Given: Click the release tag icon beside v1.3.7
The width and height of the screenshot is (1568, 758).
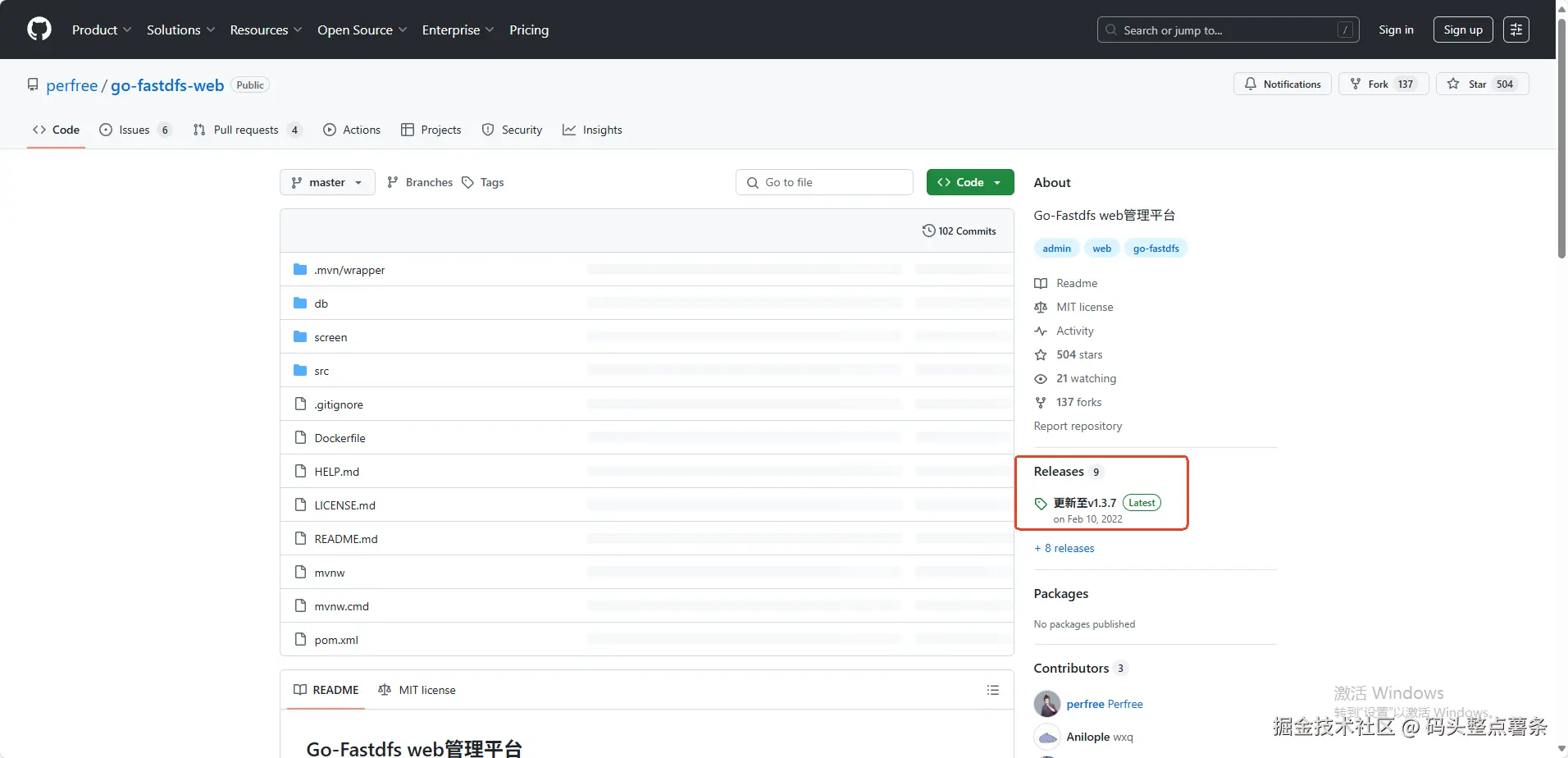Looking at the screenshot, I should pos(1041,504).
